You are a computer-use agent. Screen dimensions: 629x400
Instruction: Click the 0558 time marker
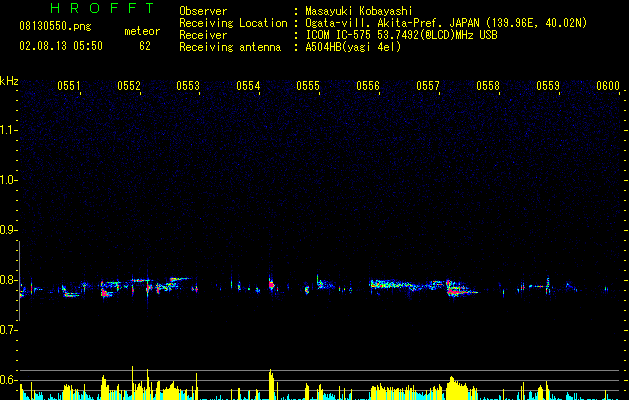[488, 86]
